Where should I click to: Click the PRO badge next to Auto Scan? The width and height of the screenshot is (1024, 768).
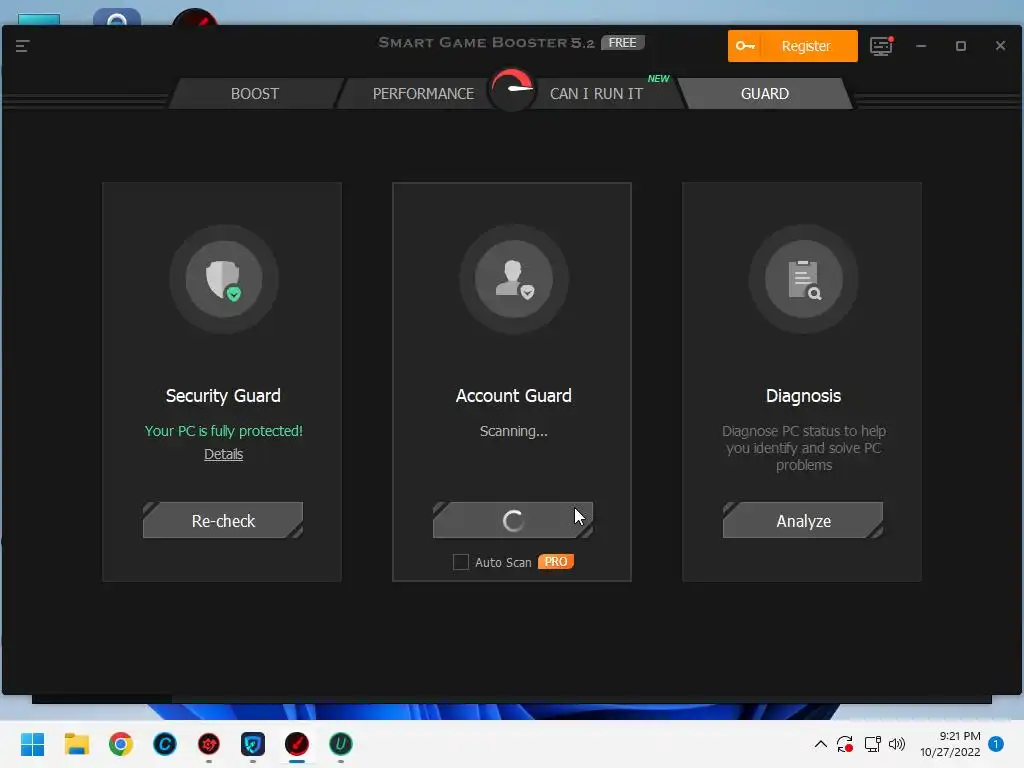(556, 562)
